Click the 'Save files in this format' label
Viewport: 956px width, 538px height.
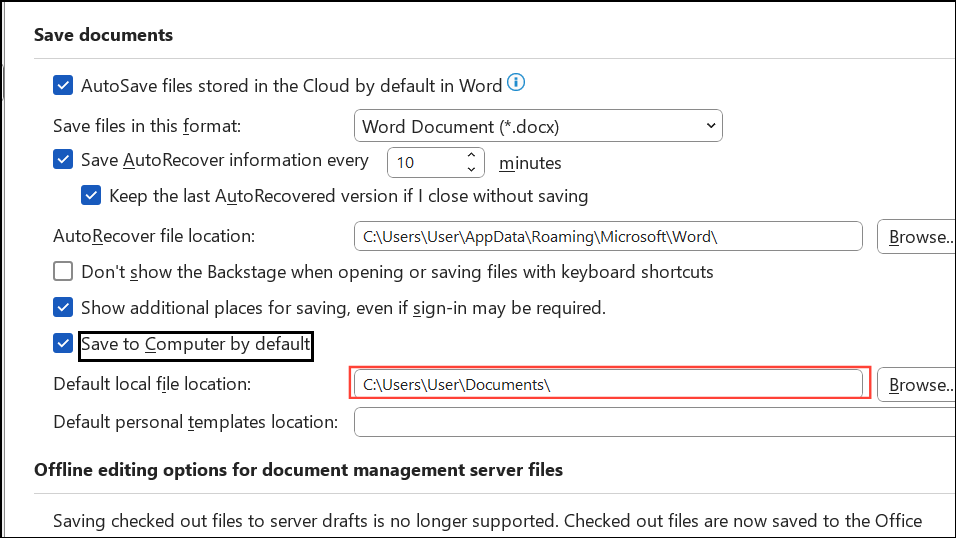pos(147,126)
